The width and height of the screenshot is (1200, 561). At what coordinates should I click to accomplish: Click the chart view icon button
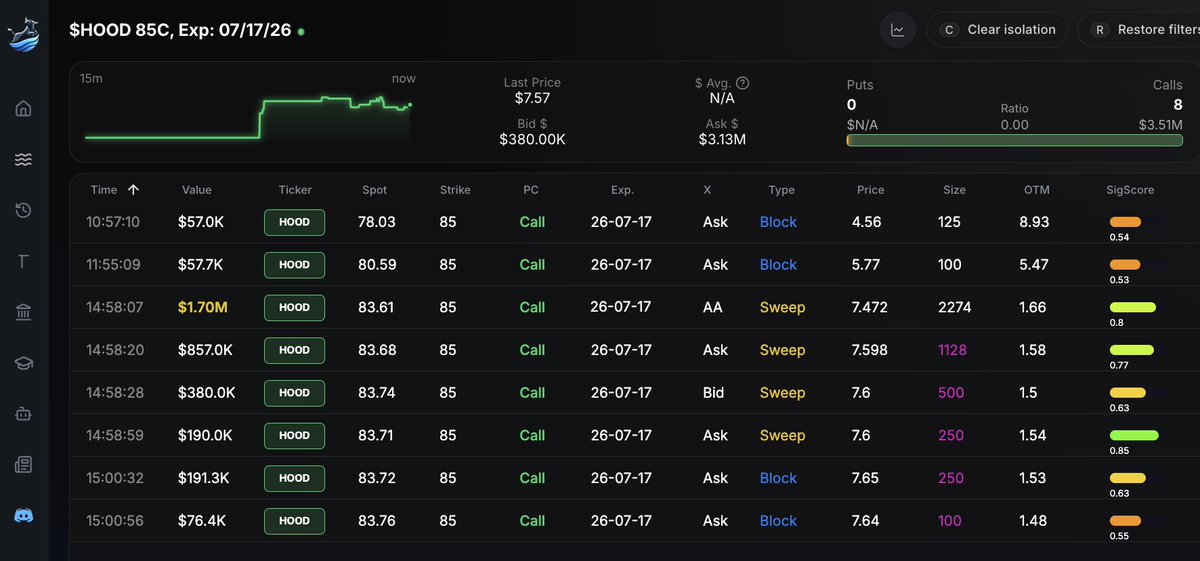pos(898,30)
